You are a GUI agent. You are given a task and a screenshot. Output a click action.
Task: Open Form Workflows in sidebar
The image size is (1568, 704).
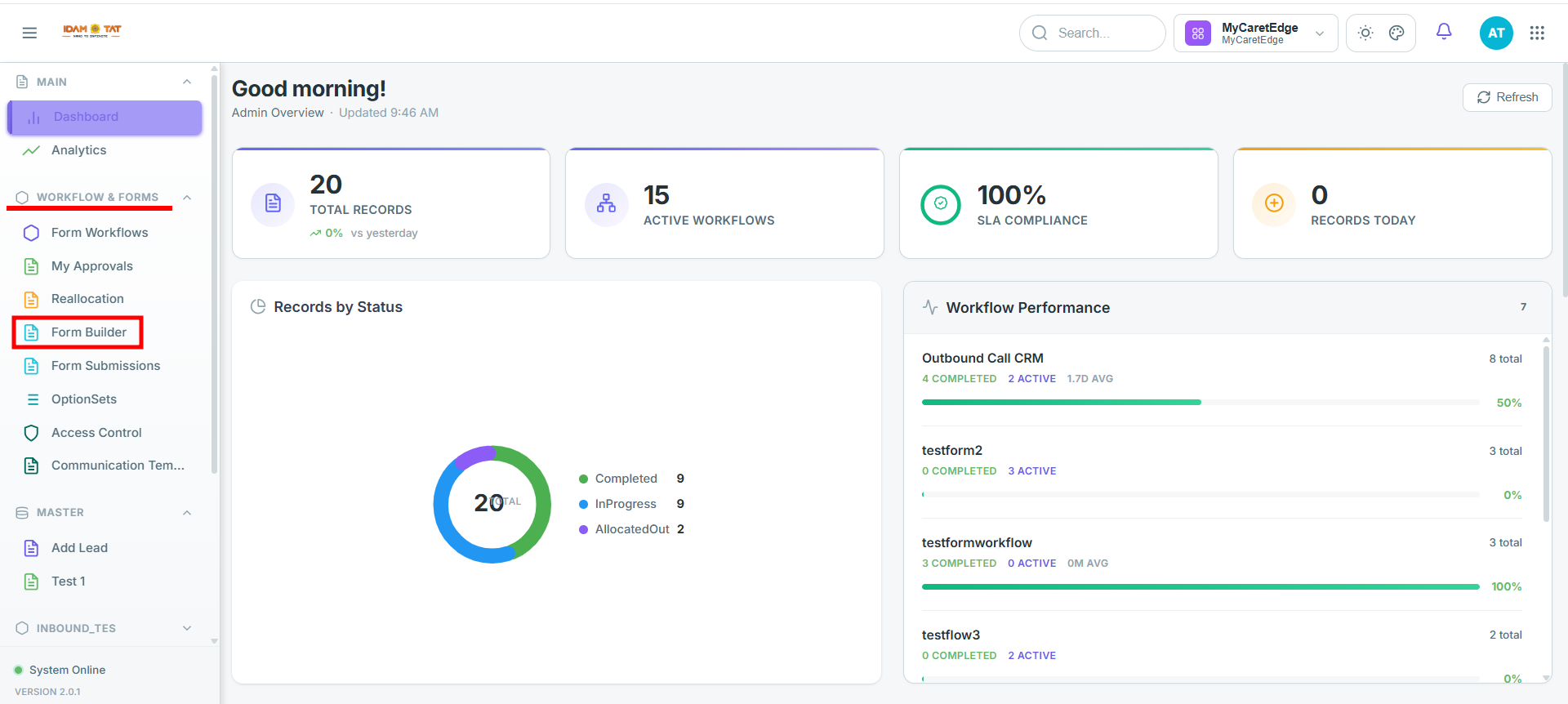[x=105, y=233]
